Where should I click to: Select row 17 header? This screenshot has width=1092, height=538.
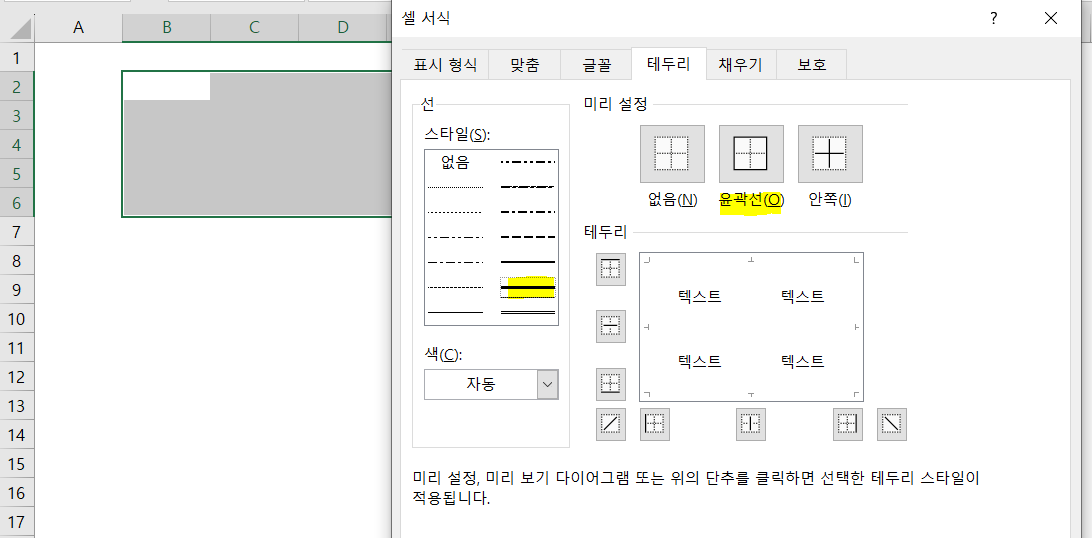(17, 522)
